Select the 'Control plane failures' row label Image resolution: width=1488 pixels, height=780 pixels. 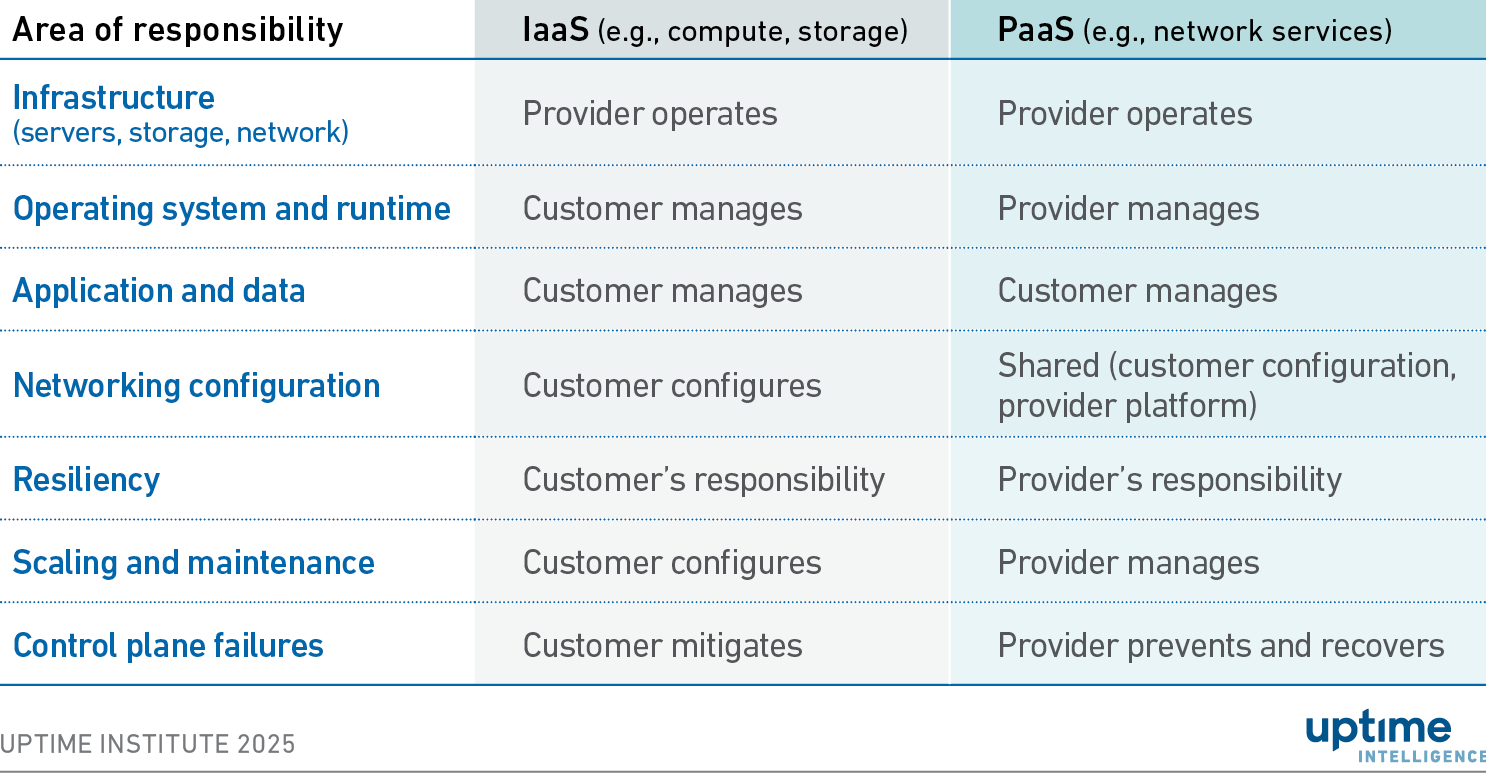[x=168, y=645]
